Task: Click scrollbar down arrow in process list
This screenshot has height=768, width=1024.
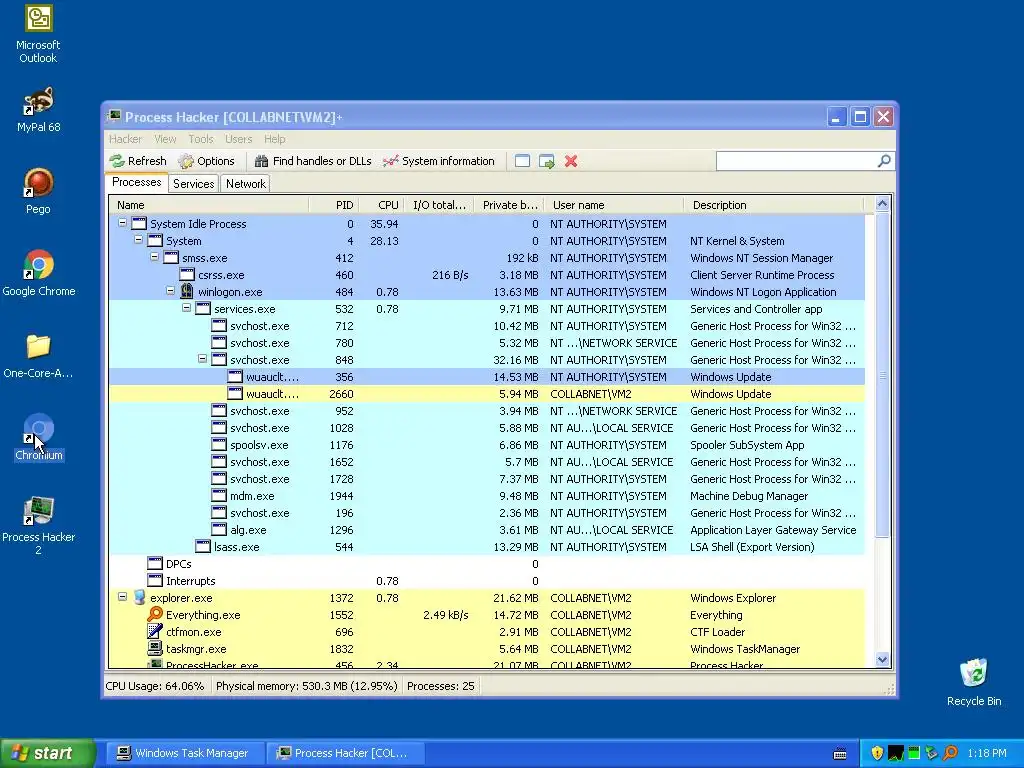Action: coord(882,660)
